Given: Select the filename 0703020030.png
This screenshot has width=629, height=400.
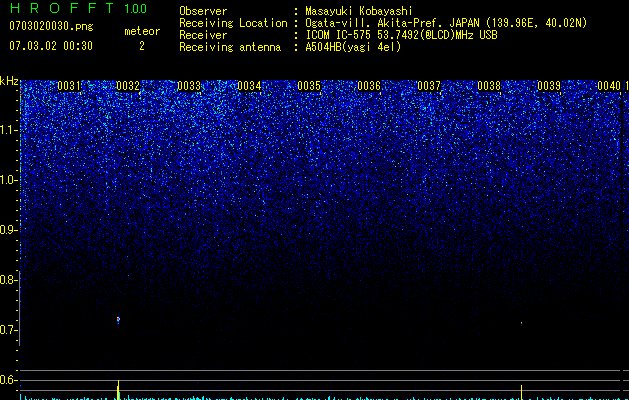Looking at the screenshot, I should point(51,26).
